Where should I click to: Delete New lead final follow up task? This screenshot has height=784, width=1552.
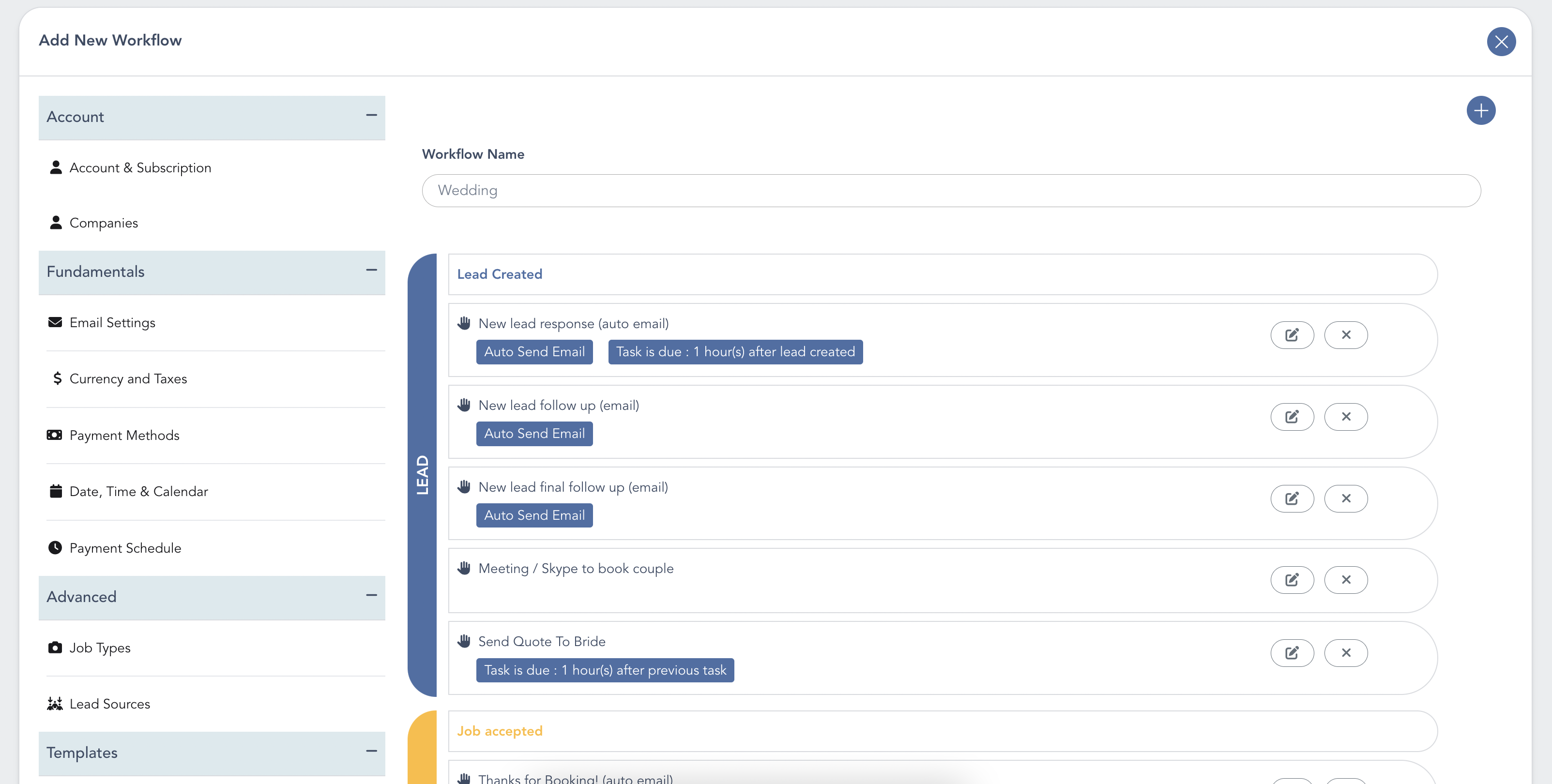[x=1345, y=498]
